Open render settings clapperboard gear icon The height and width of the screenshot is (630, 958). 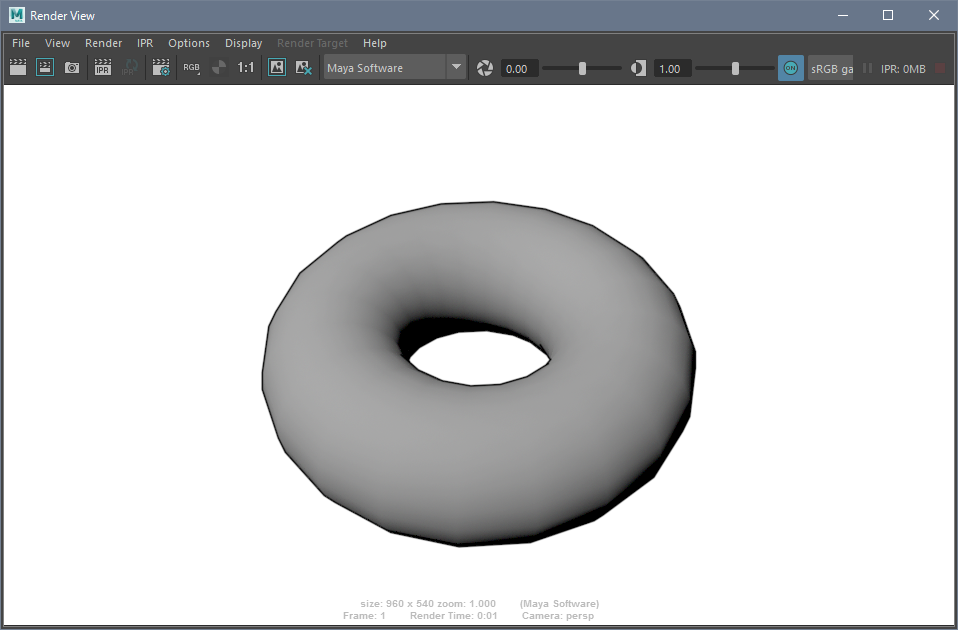point(161,68)
